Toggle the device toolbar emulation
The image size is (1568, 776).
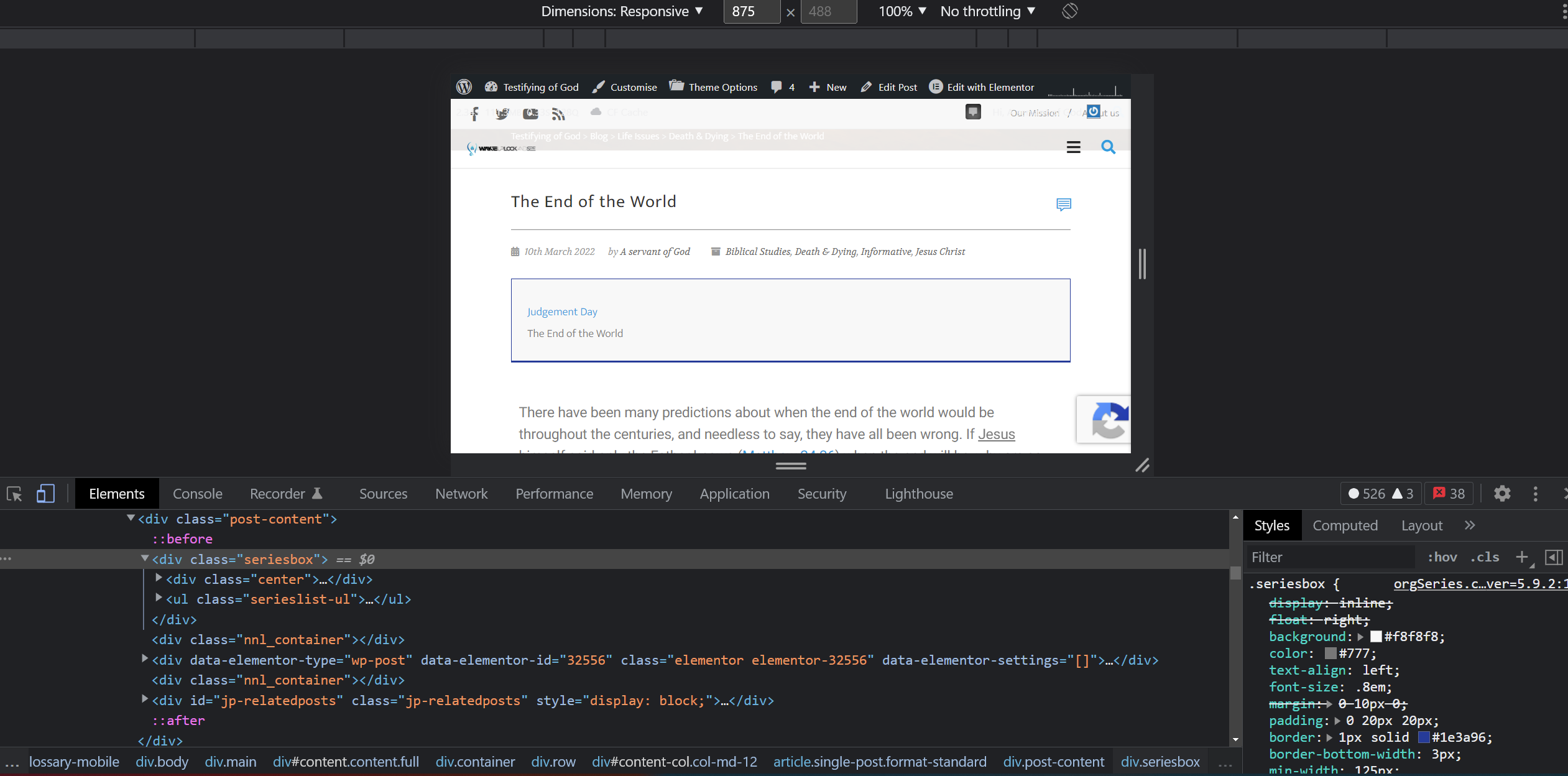pos(44,493)
